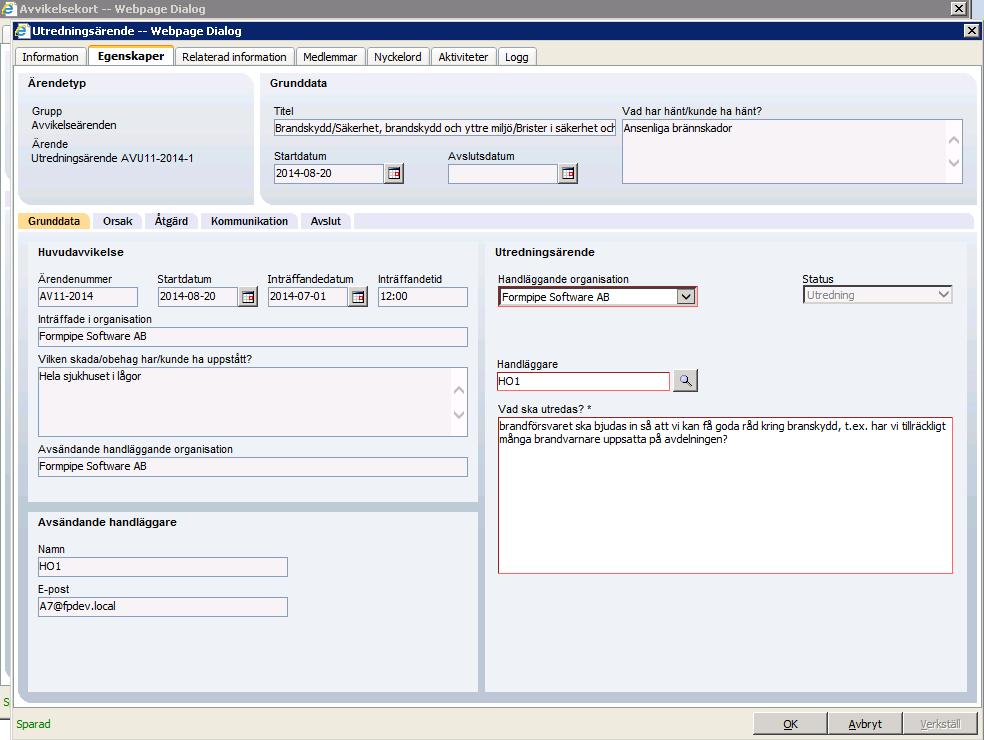
Task: Open the Orsak sub-tab
Action: coord(118,221)
